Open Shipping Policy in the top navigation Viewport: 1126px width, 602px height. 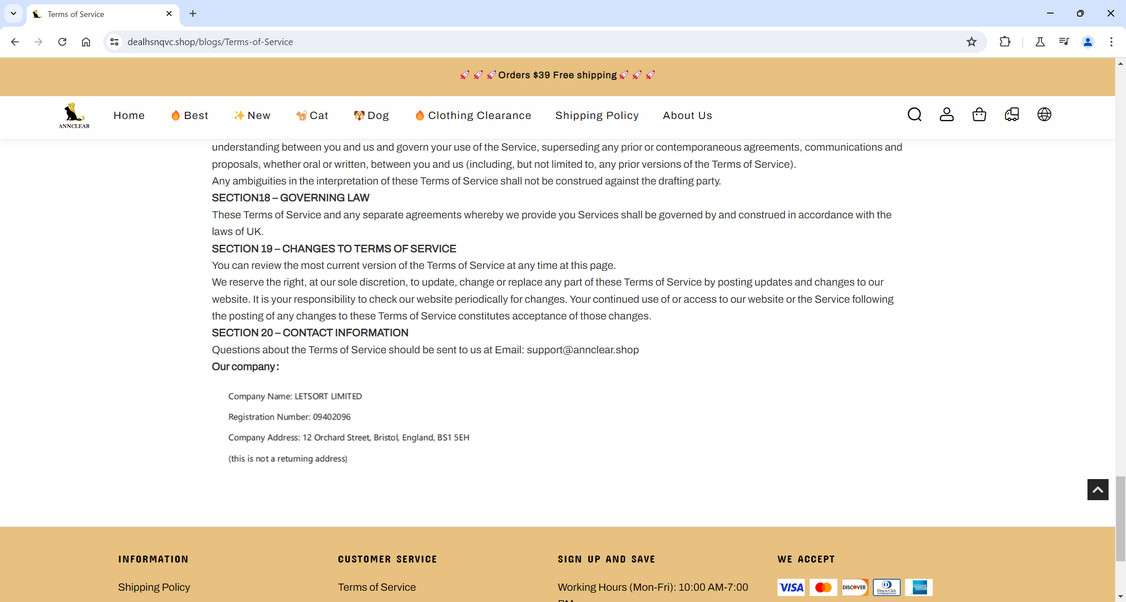click(597, 115)
